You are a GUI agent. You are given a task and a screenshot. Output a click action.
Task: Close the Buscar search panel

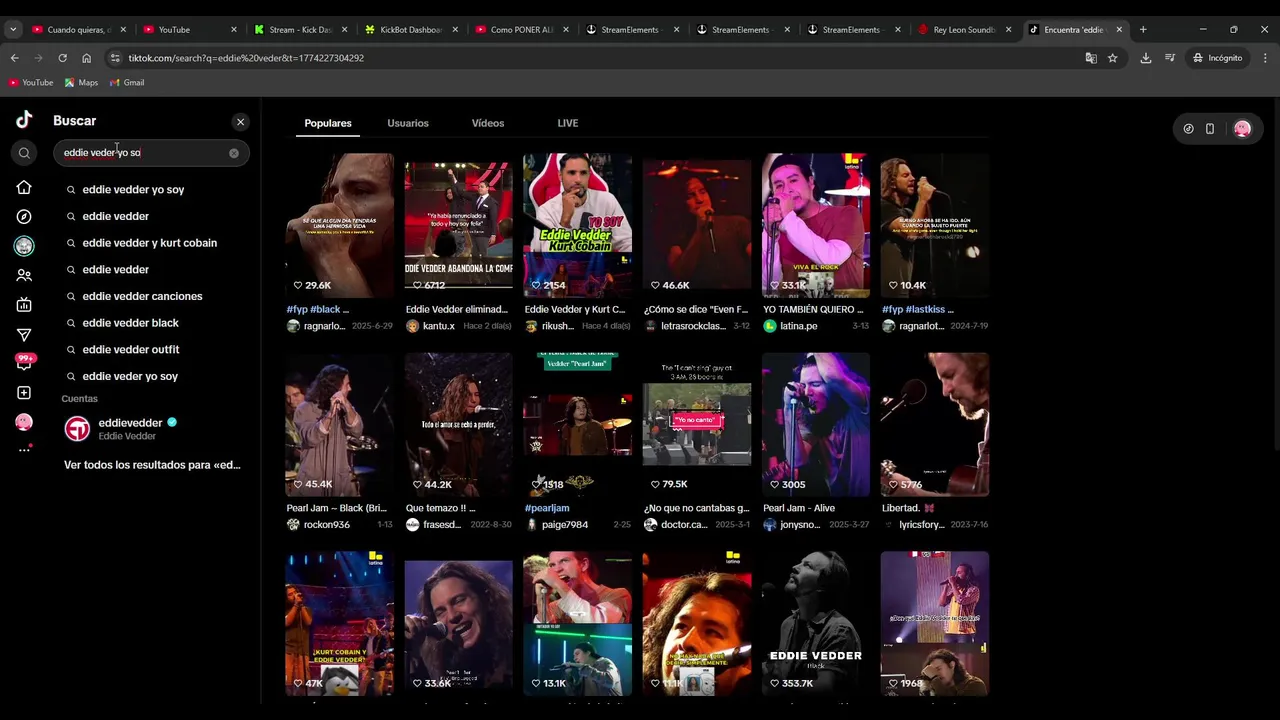[240, 122]
